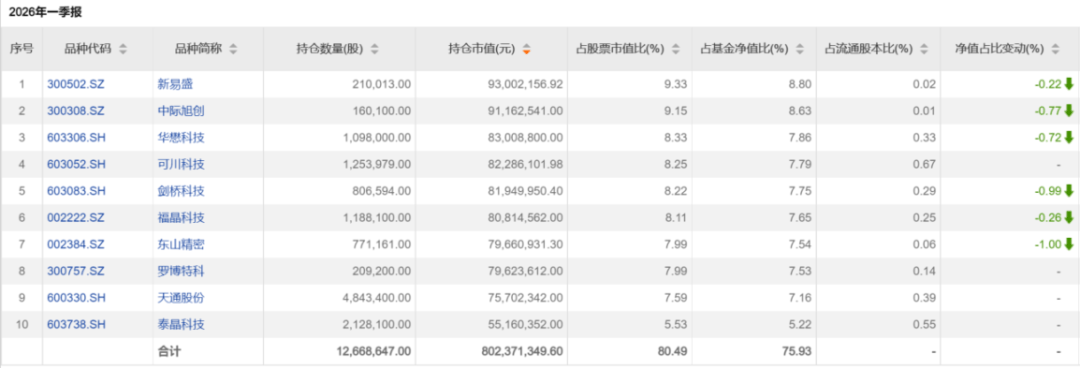The height and width of the screenshot is (369, 1080).
Task: Sort by 占基金净值比(%) column arrows
Action: point(800,49)
